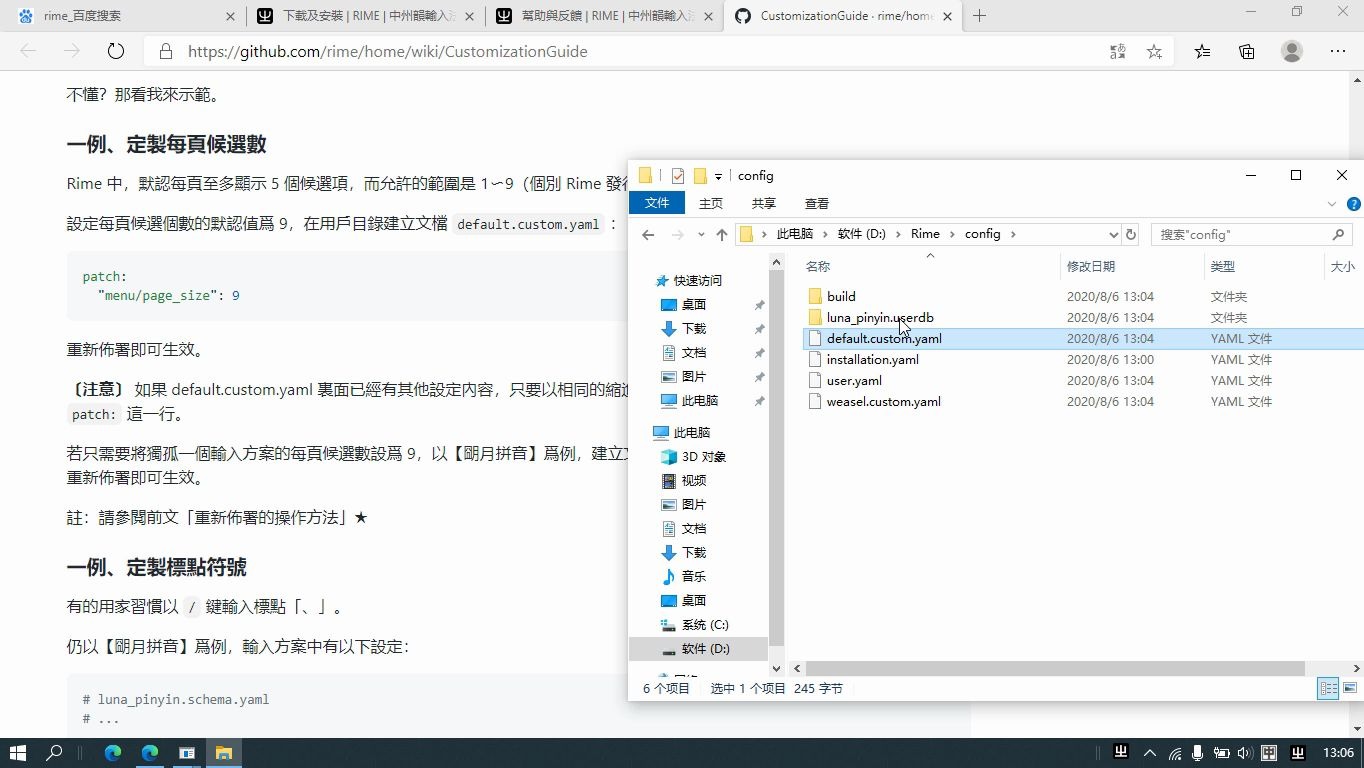
Task: Select 系统 (C:) drive in navigation pane
Action: coord(705,624)
